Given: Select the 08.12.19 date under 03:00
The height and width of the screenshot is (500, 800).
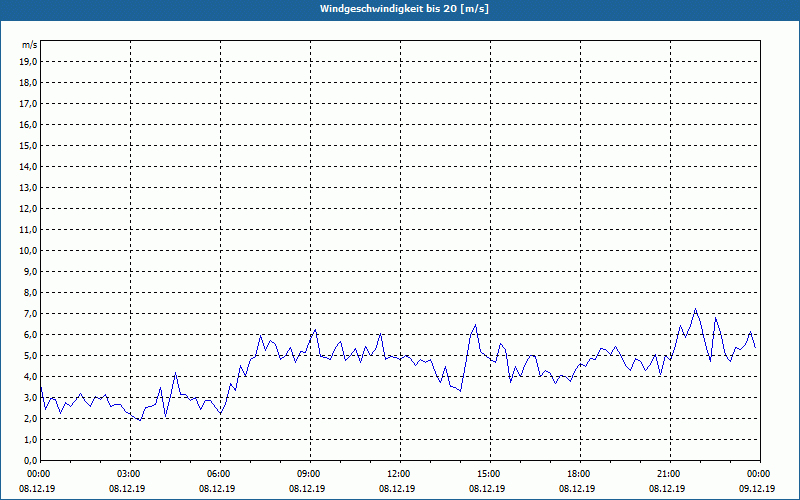Looking at the screenshot, I should (x=127, y=488).
